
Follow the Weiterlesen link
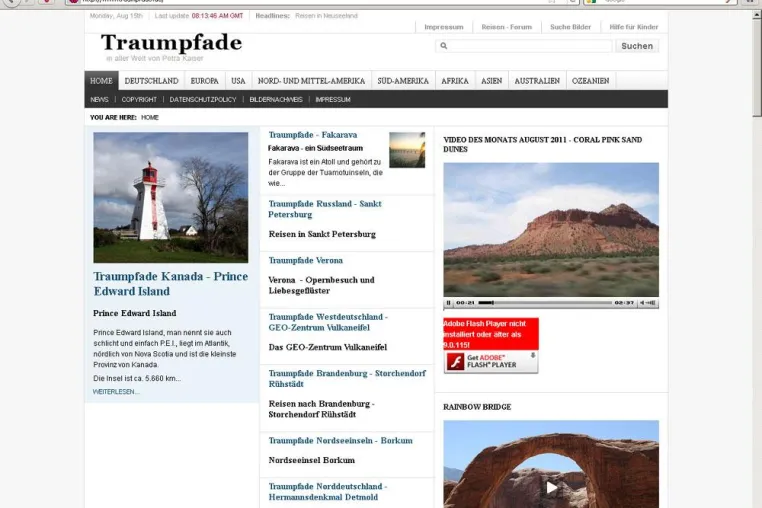(x=116, y=392)
